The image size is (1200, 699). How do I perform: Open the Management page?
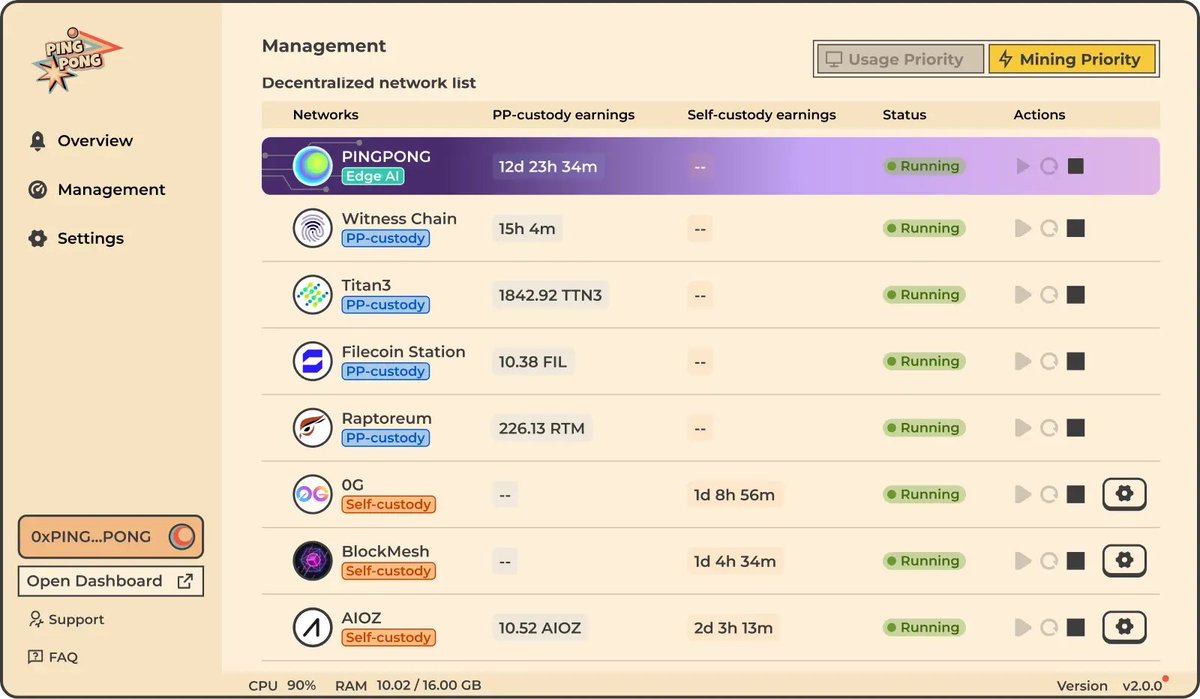pyautogui.click(x=97, y=190)
